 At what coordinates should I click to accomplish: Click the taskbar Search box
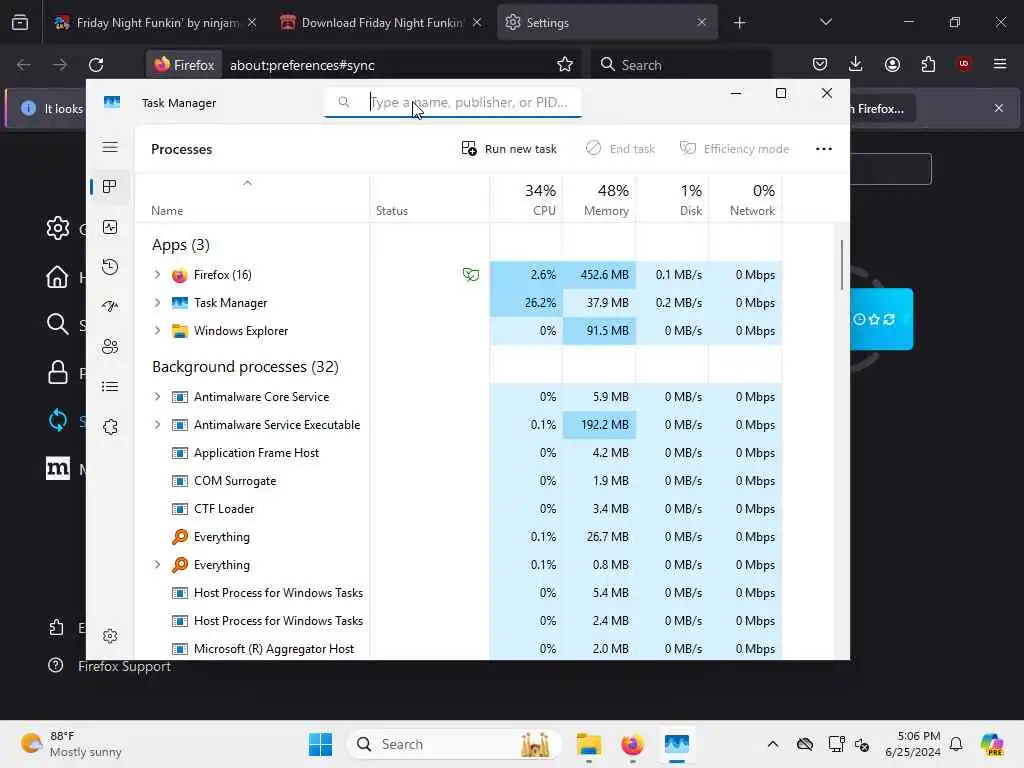point(455,744)
